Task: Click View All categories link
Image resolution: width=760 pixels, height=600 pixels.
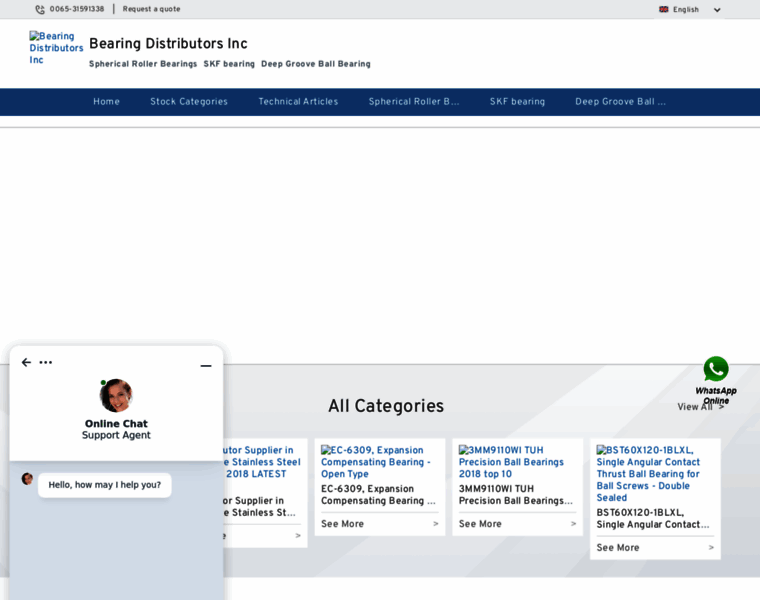Action: [698, 407]
